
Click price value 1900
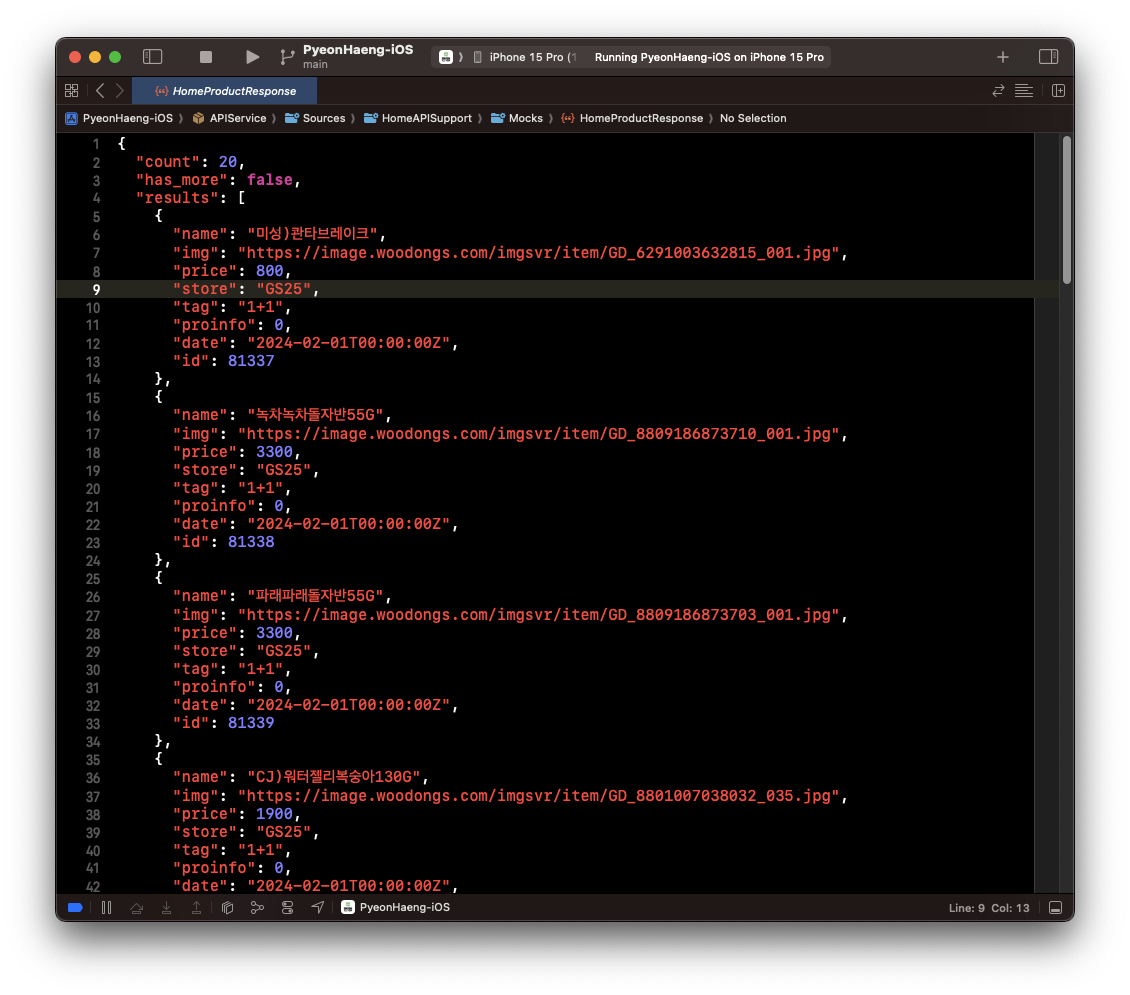point(274,813)
